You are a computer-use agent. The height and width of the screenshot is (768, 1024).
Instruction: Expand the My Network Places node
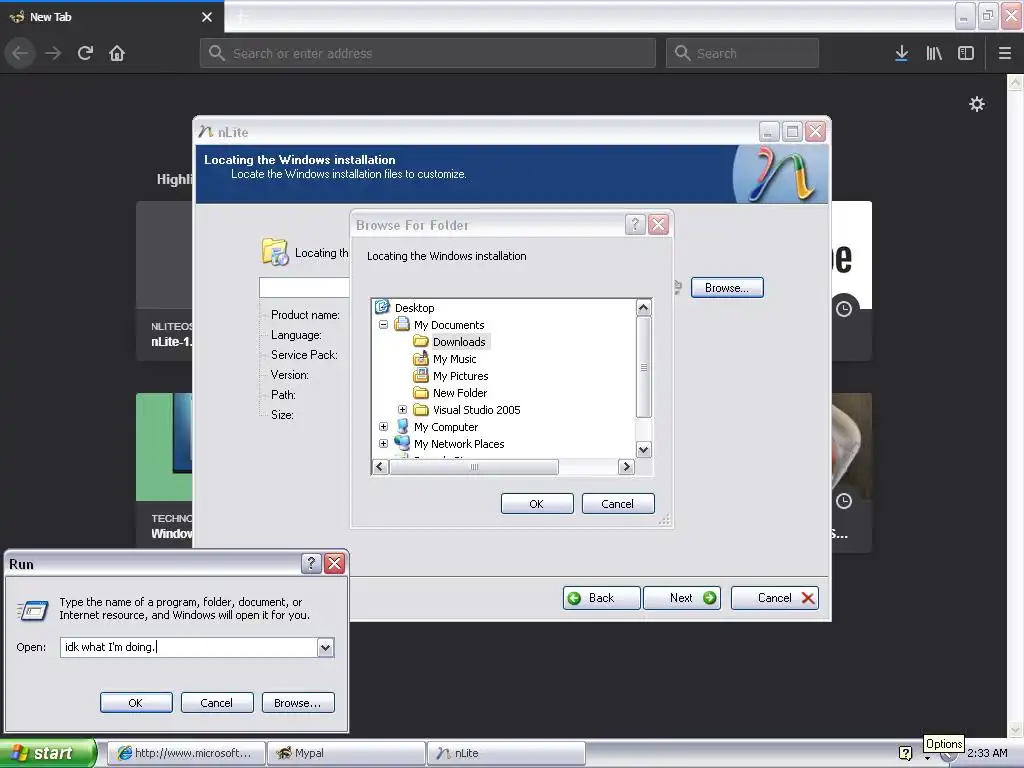[383, 443]
